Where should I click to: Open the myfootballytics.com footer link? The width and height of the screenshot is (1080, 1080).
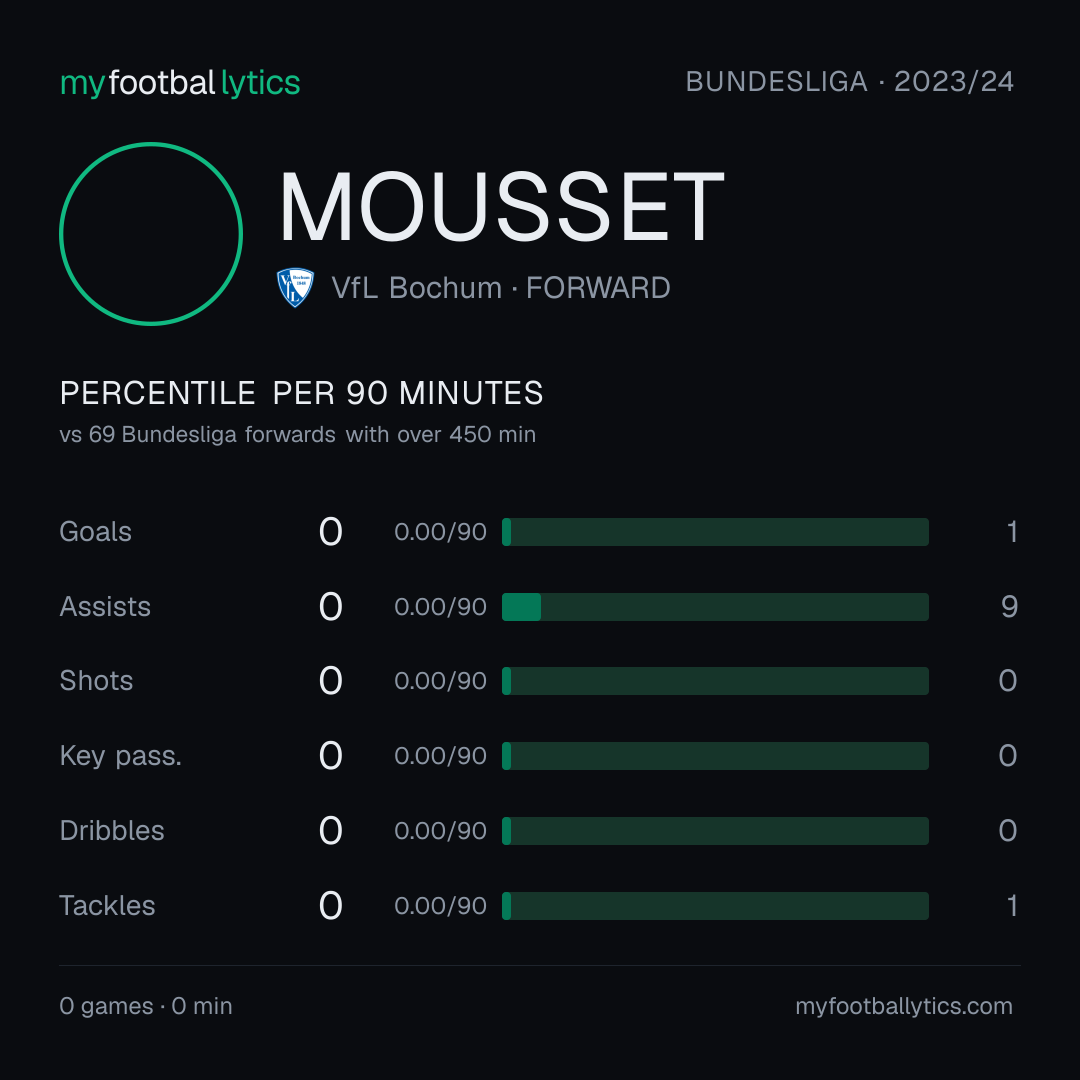pyautogui.click(x=904, y=1006)
